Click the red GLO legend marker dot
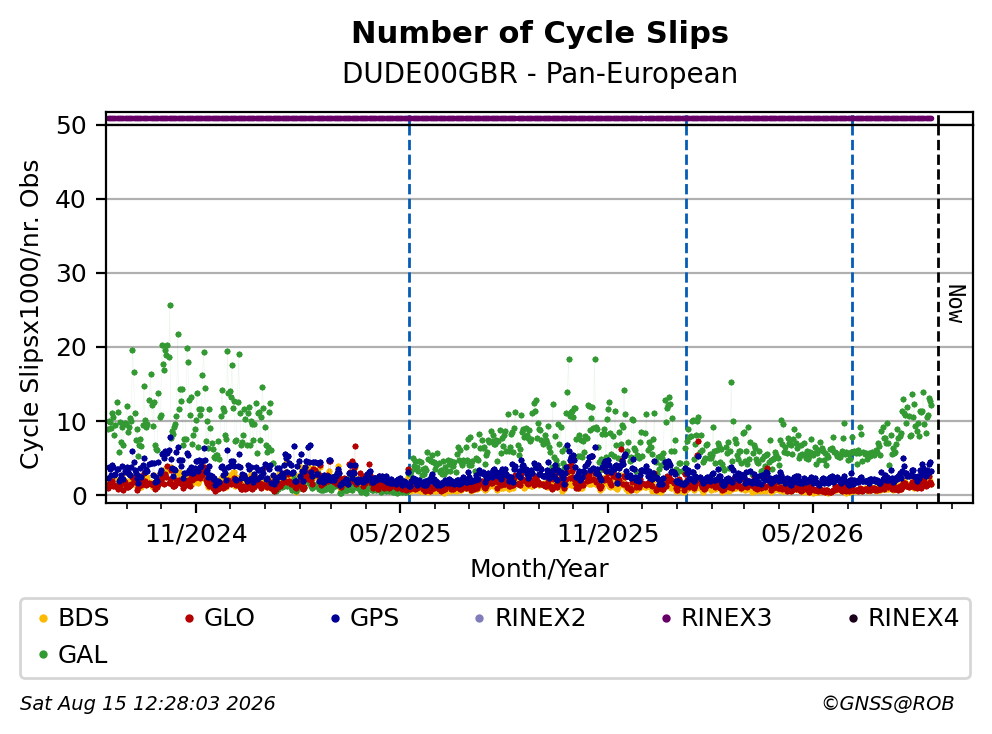 point(189,619)
